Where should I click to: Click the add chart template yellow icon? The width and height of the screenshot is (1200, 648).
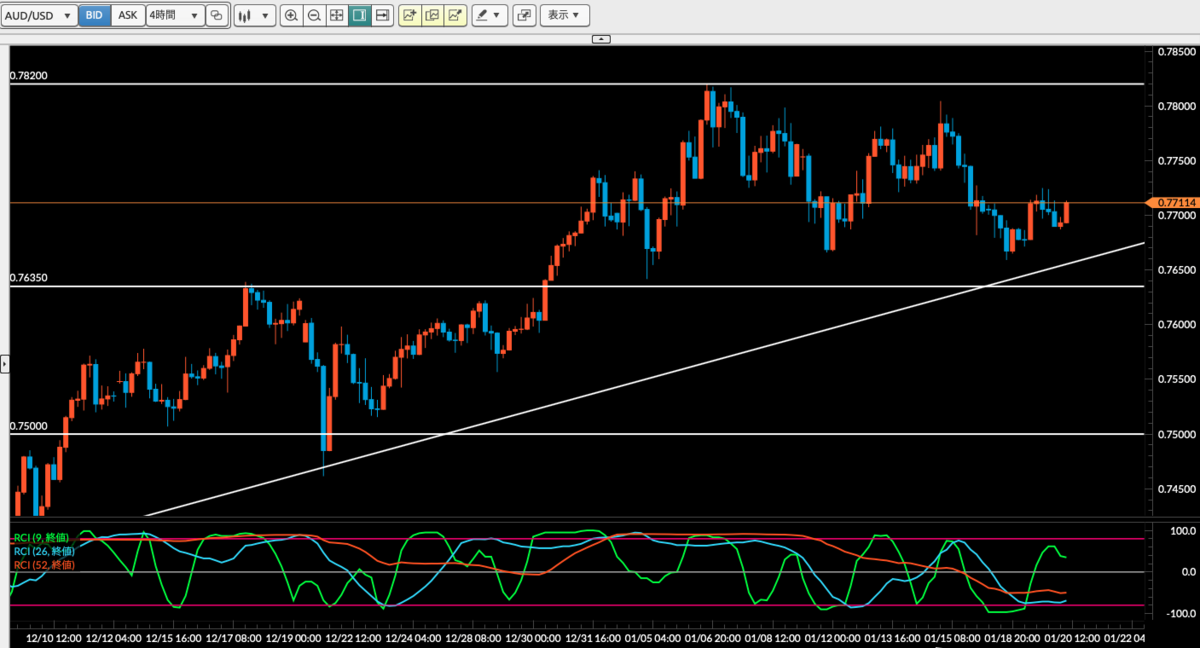coord(409,15)
